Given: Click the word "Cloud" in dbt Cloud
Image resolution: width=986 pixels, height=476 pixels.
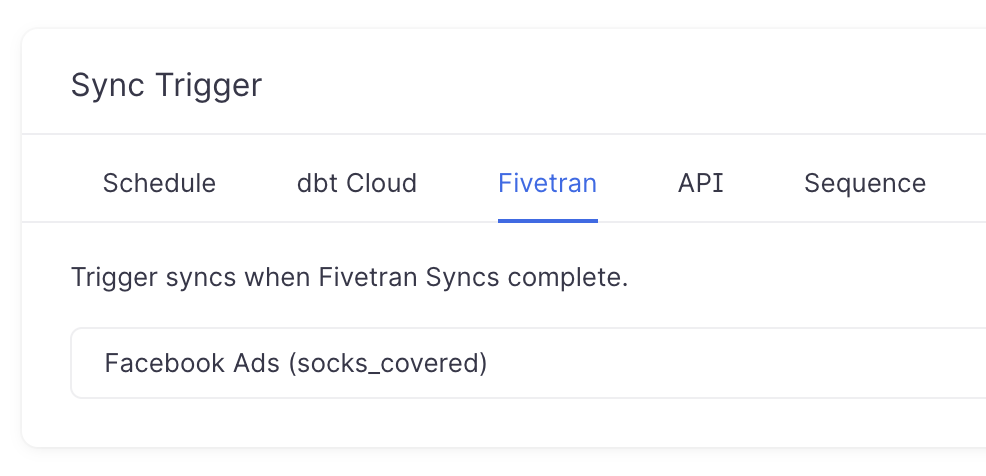Looking at the screenshot, I should [380, 184].
